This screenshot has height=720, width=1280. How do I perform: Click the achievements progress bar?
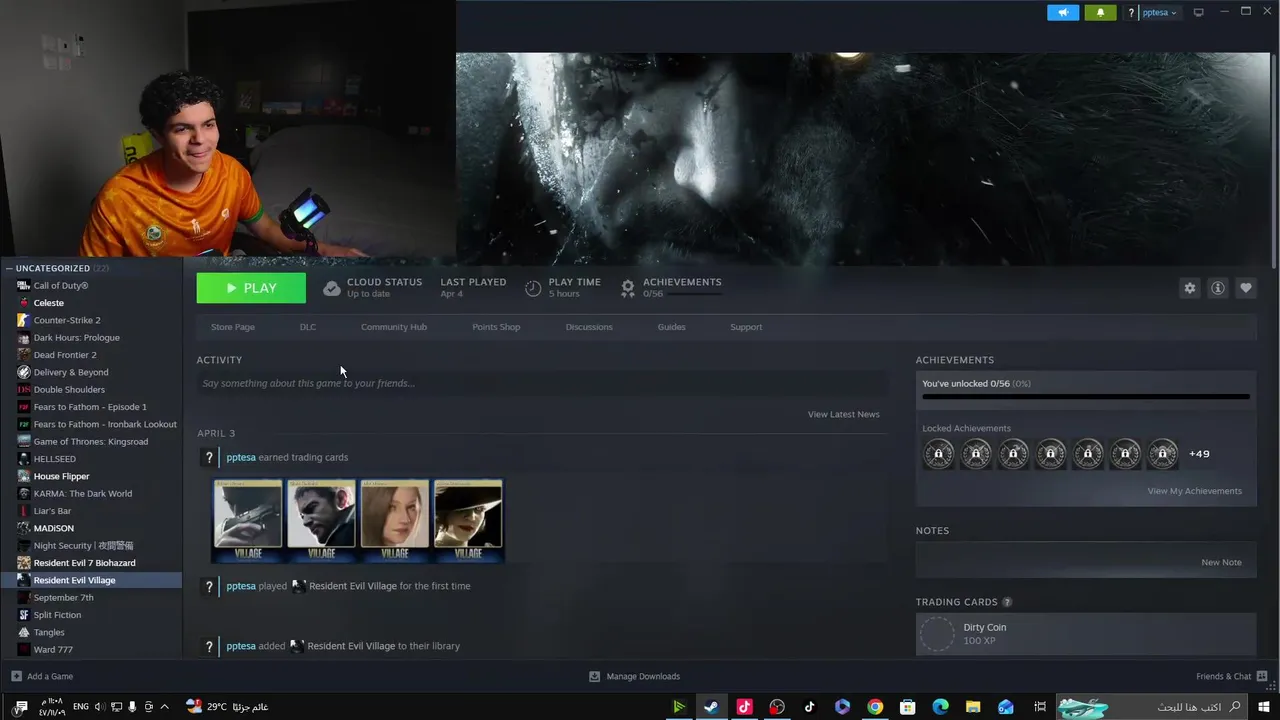(1086, 397)
